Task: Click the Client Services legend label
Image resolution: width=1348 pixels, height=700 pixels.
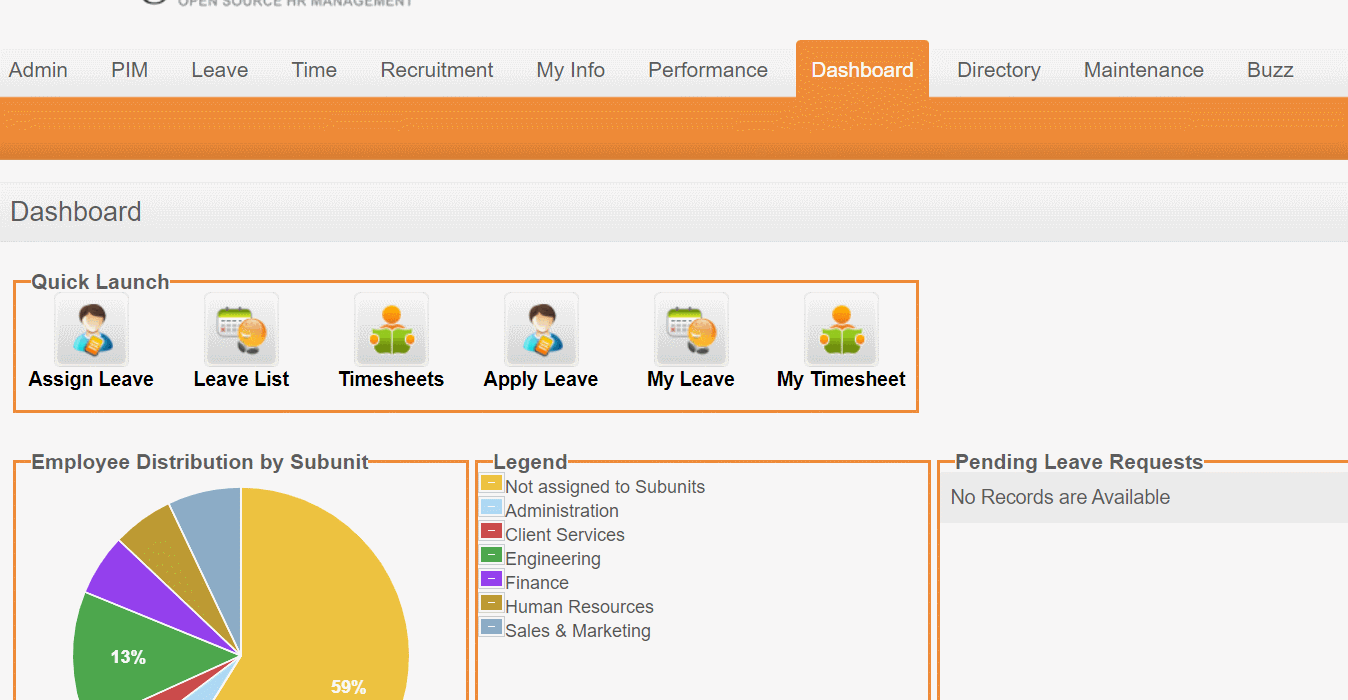Action: (x=565, y=535)
